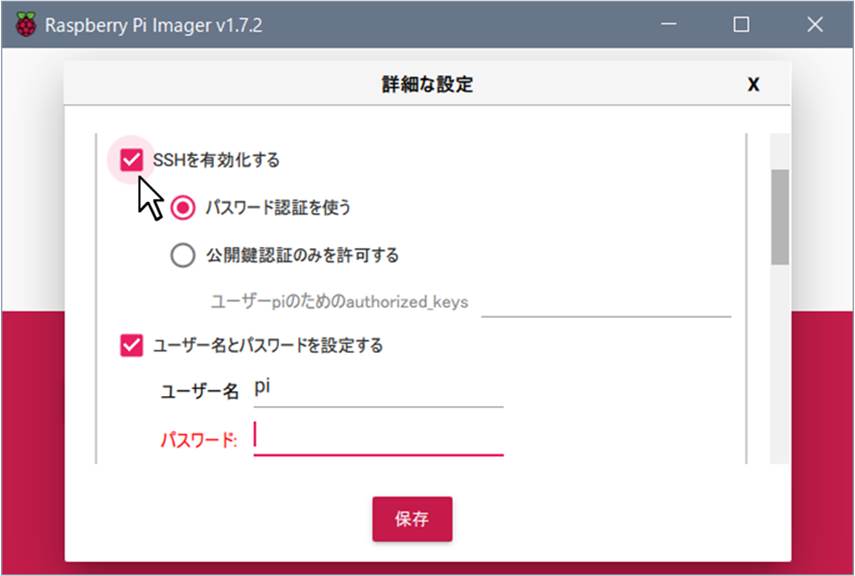Viewport: 855px width, 576px height.
Task: Select 公開鍵認証のみを許可する radio option
Action: tap(183, 255)
